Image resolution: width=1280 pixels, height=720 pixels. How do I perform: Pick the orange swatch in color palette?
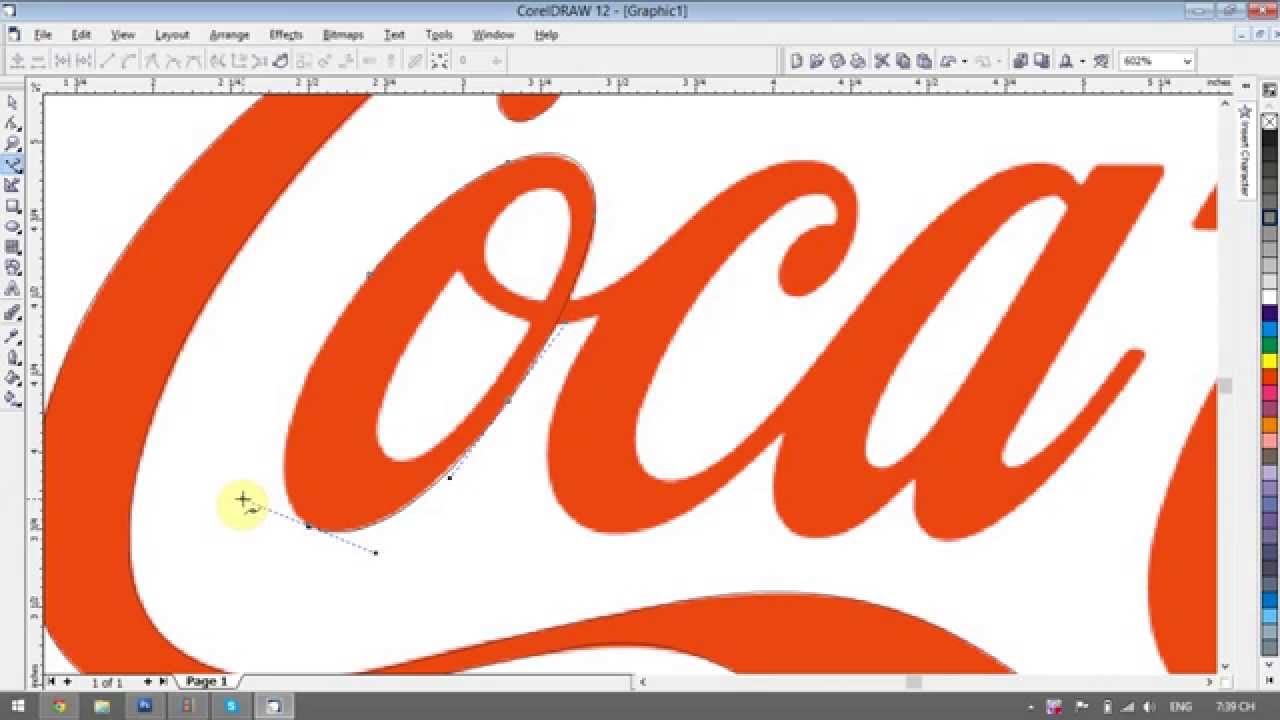pyautogui.click(x=1270, y=425)
